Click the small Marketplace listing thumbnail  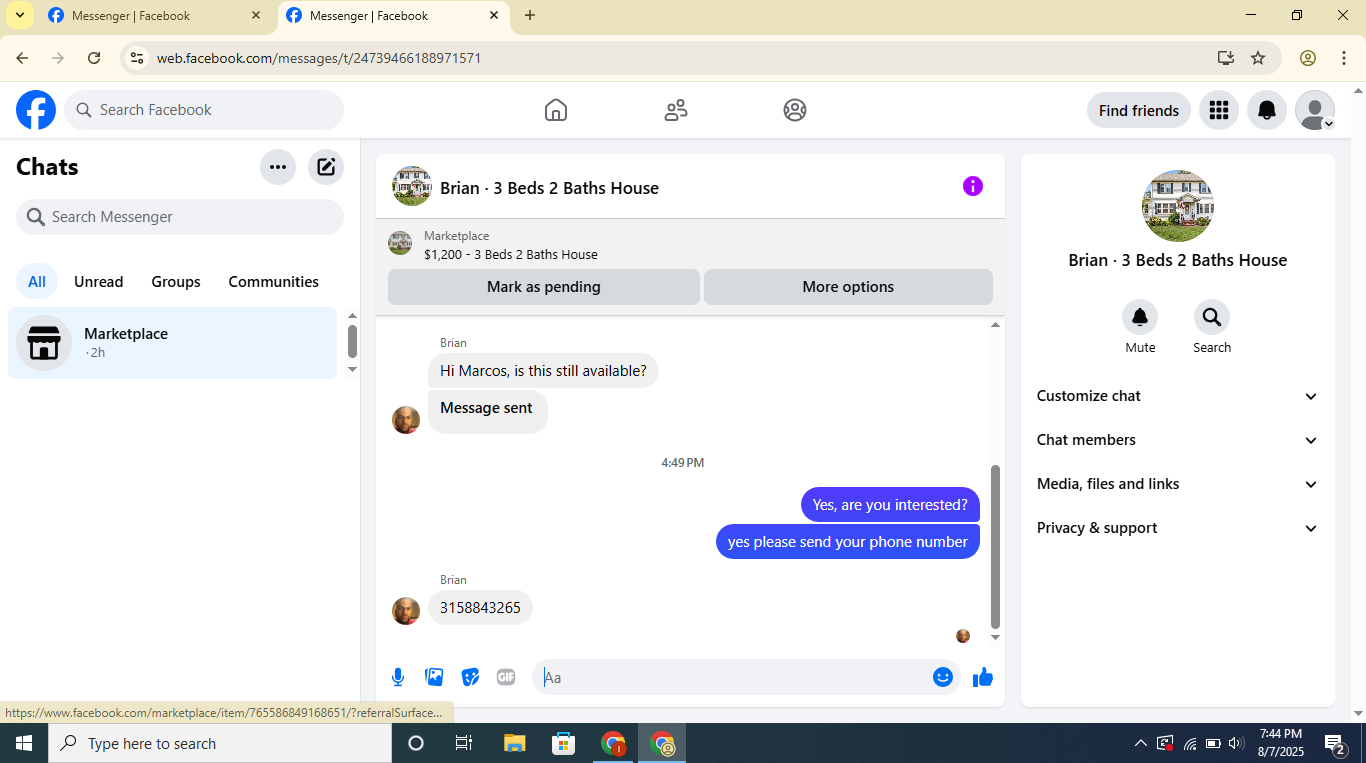click(400, 243)
